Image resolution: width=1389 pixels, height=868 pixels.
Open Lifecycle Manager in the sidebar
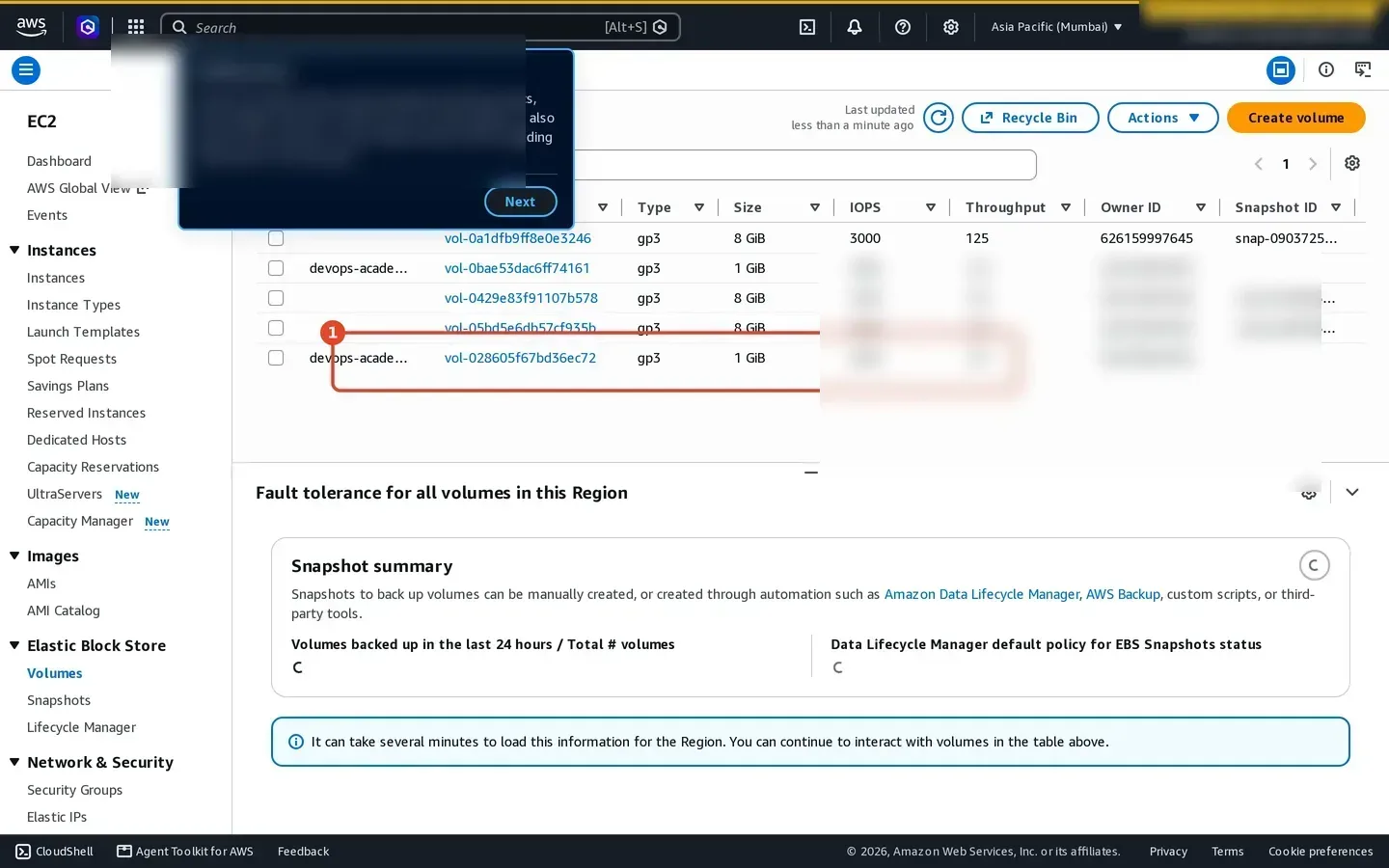click(81, 727)
